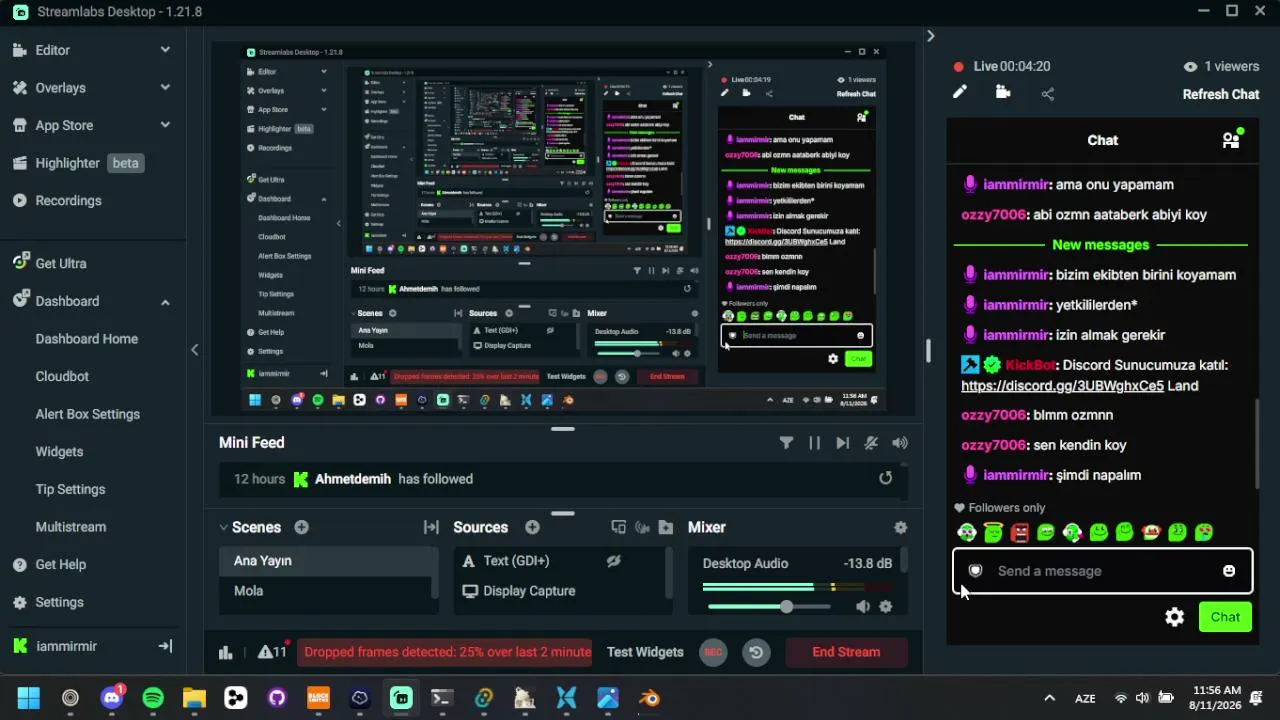This screenshot has width=1280, height=720.
Task: Collapse the left panel with the chevron left of the preview
Action: (x=195, y=349)
